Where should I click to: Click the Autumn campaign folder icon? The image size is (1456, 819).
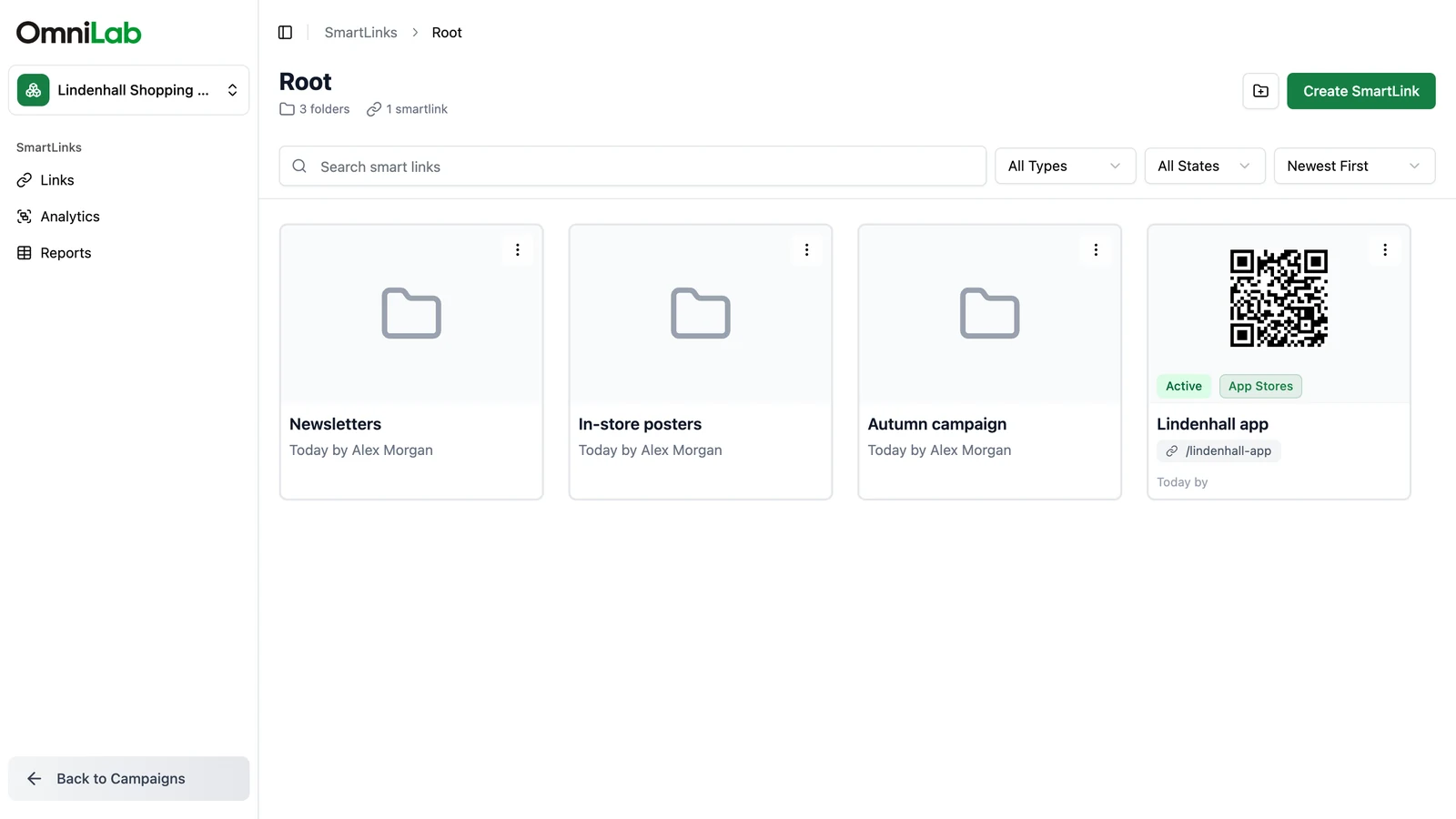[x=990, y=313]
